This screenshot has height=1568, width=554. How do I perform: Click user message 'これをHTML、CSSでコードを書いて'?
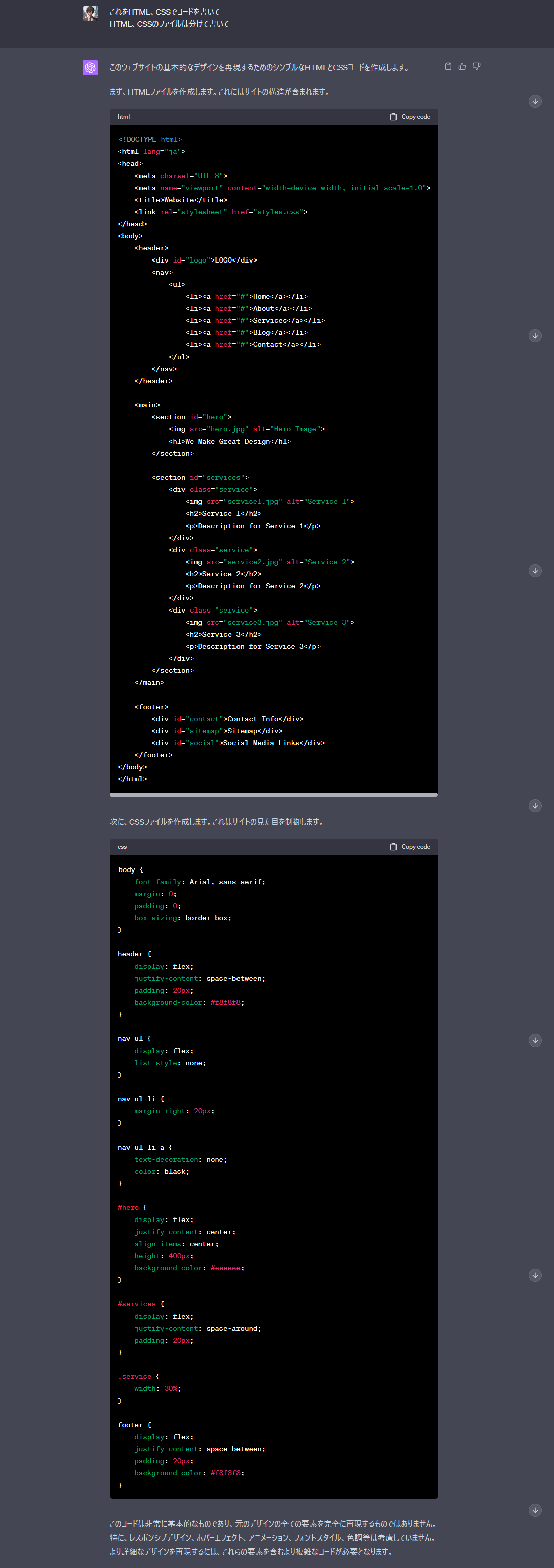[165, 12]
